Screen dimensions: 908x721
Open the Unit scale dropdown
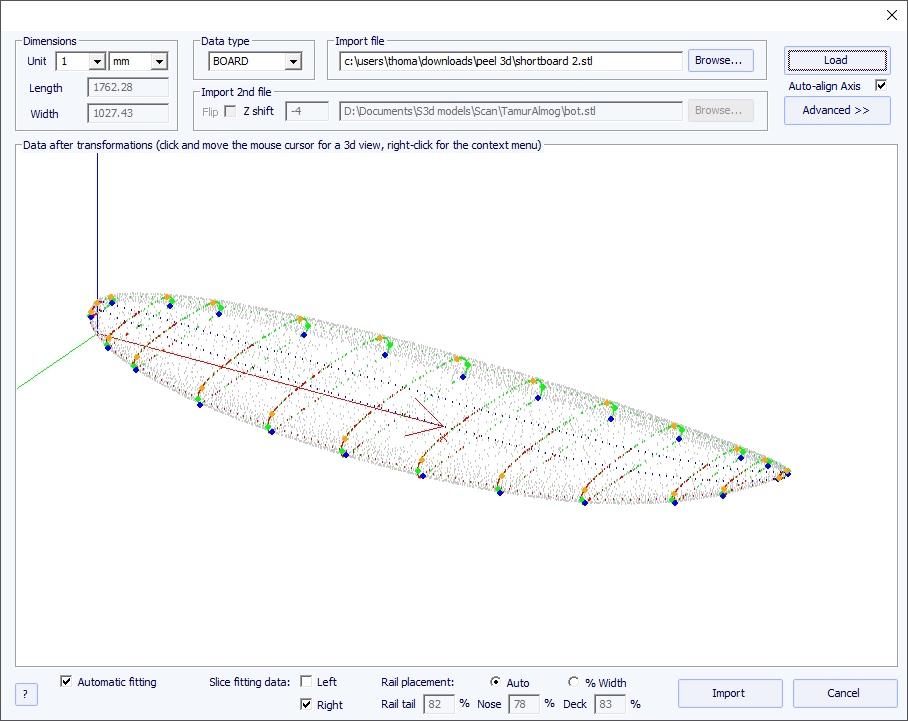coord(96,61)
